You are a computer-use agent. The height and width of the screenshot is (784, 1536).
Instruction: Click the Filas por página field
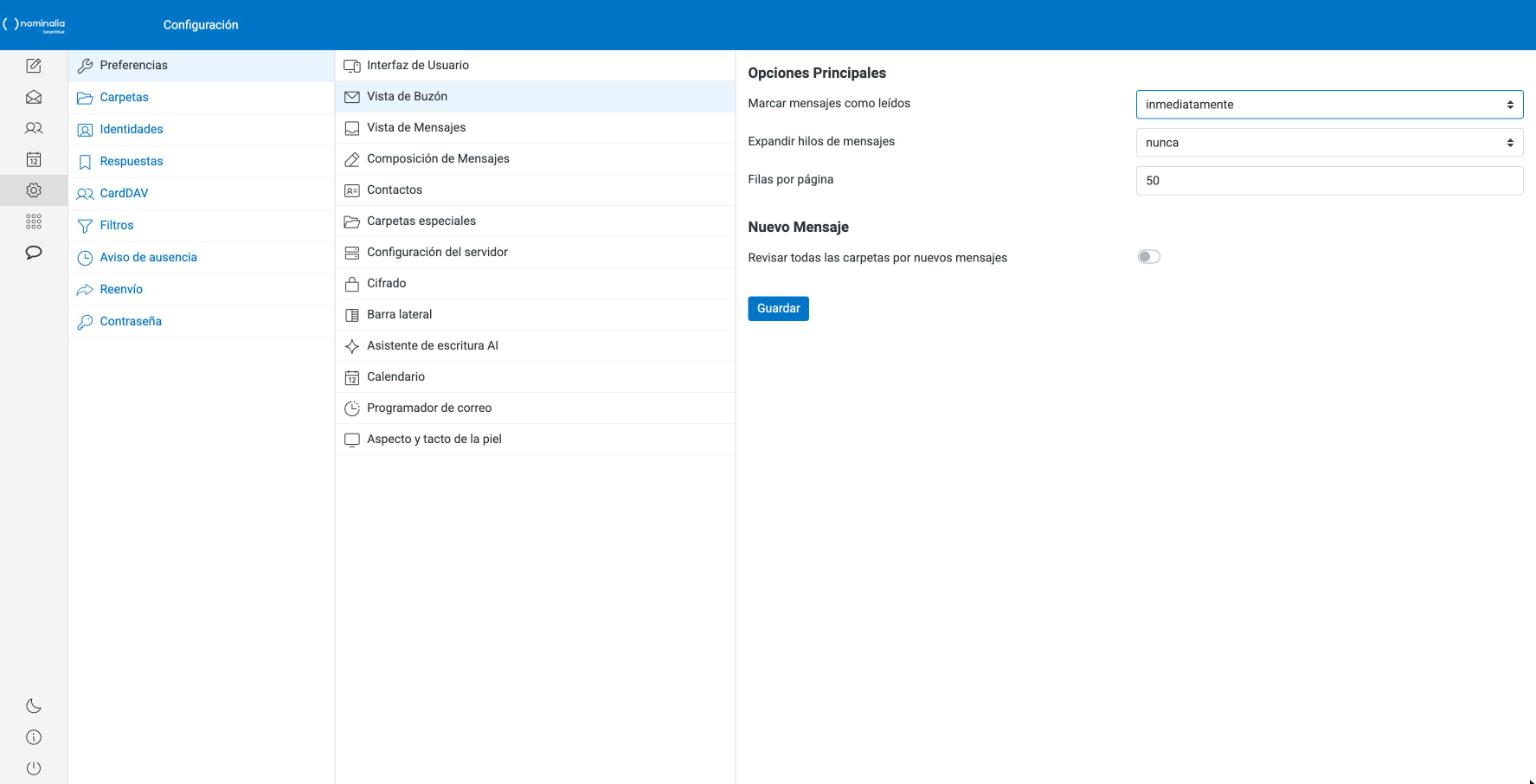click(1329, 180)
